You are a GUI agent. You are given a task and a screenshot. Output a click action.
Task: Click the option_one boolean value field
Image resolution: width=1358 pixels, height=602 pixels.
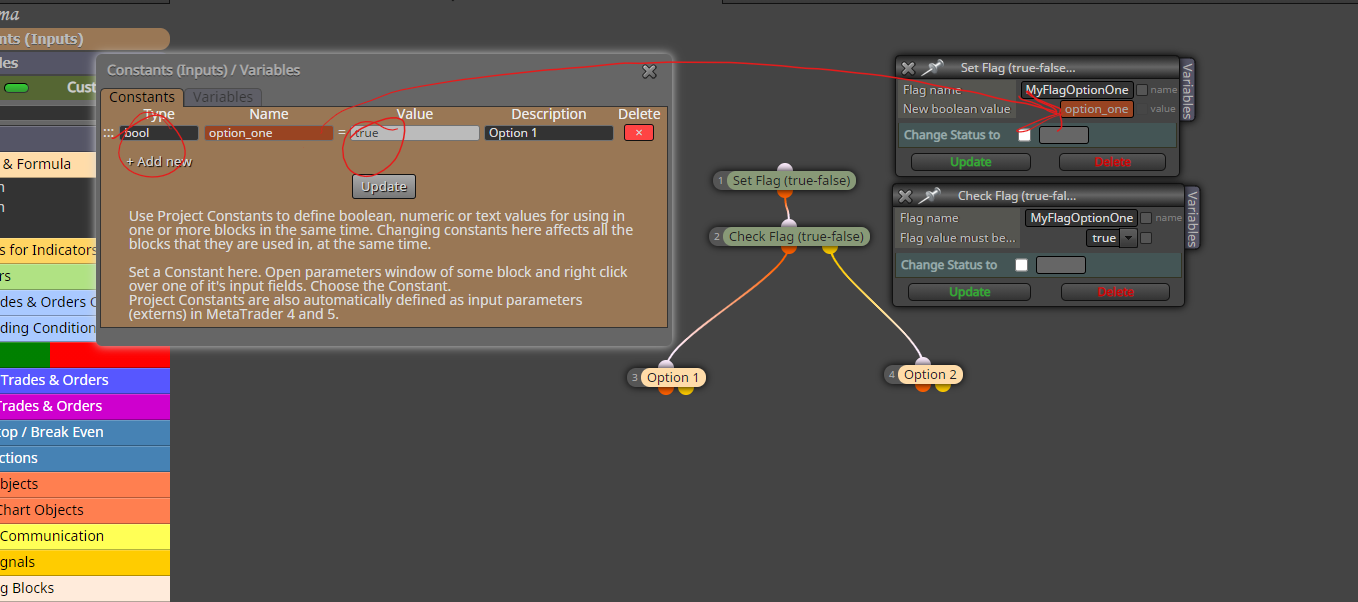1096,109
